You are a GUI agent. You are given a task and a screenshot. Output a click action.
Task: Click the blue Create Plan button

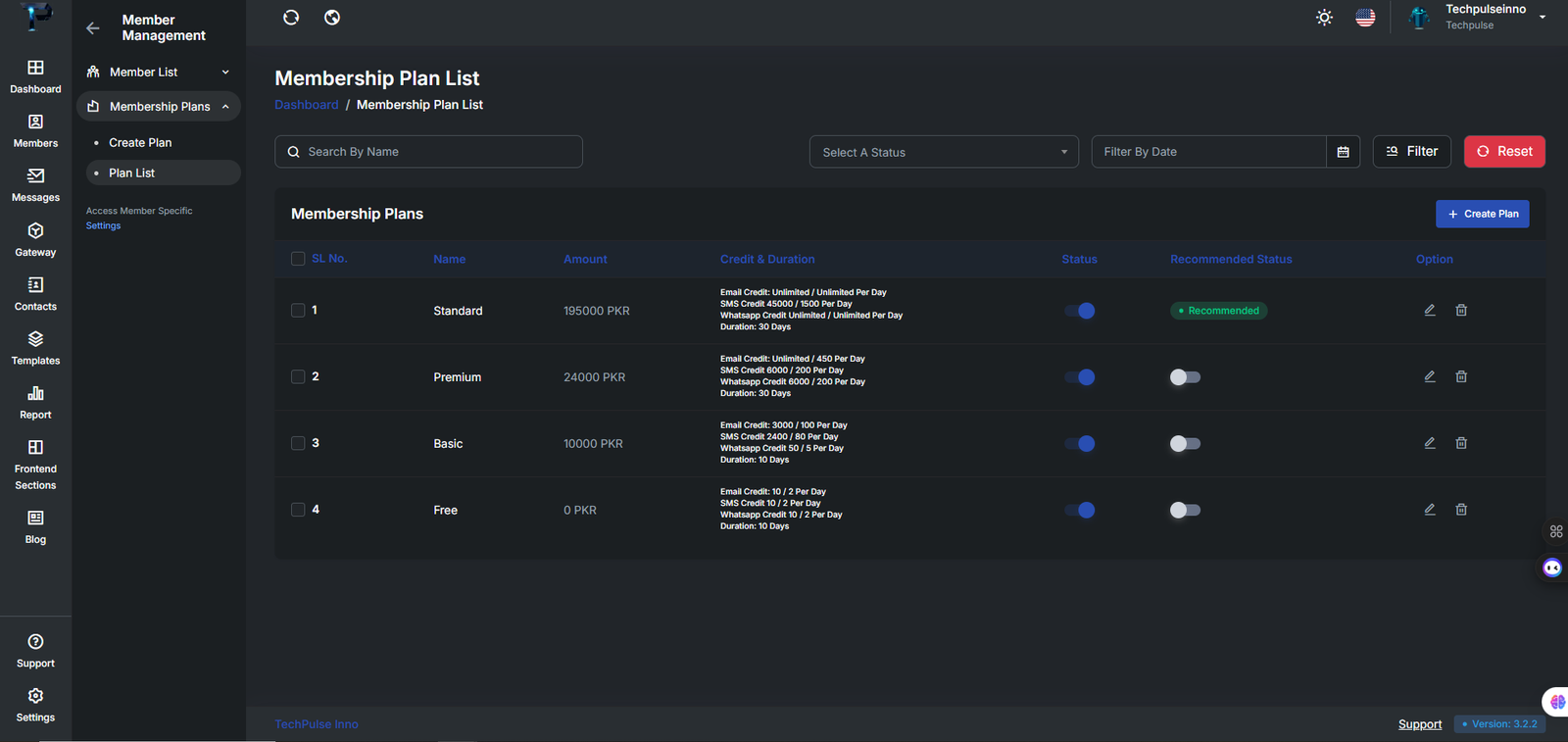[x=1482, y=214]
